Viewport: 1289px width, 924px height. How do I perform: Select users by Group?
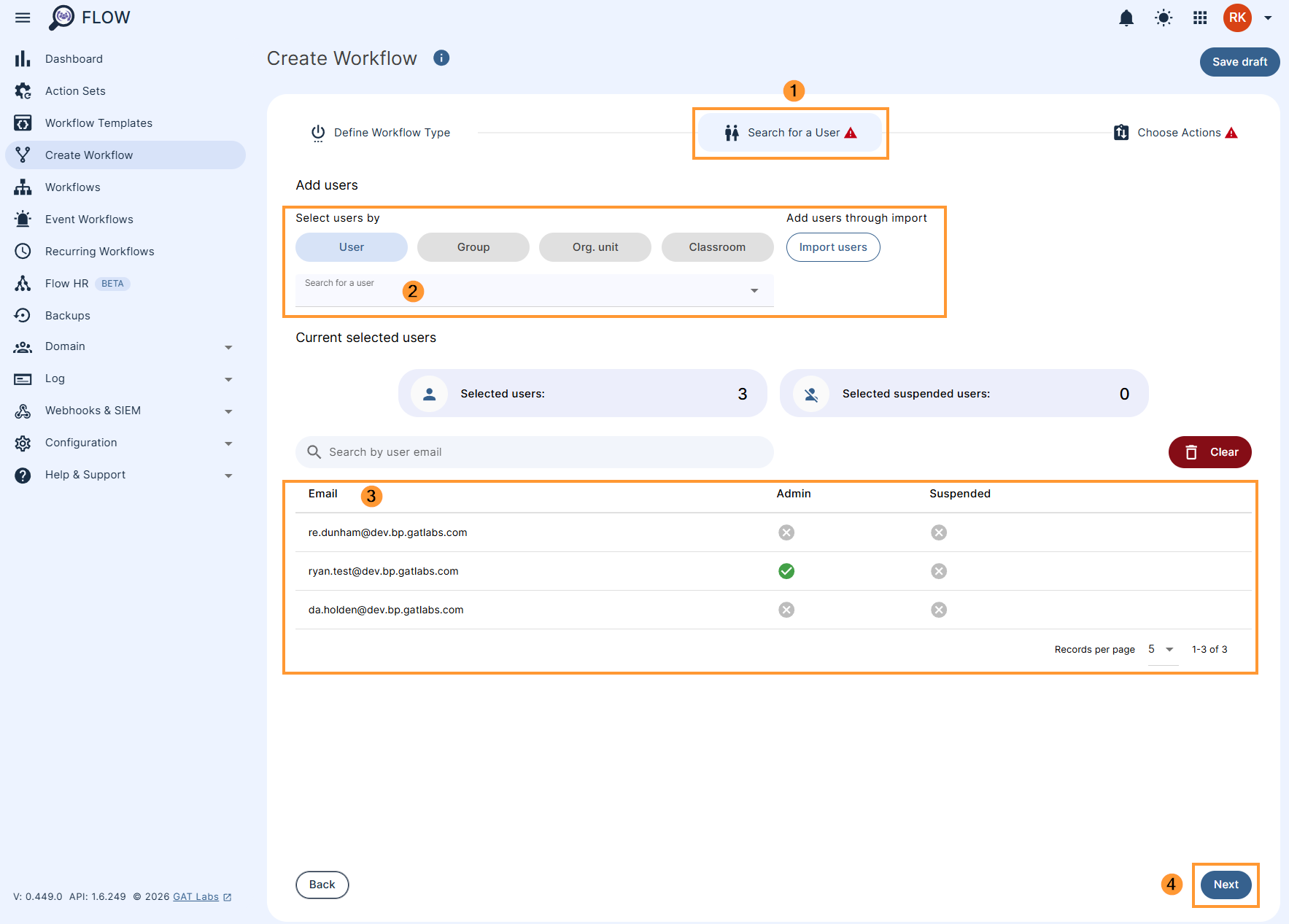(473, 247)
